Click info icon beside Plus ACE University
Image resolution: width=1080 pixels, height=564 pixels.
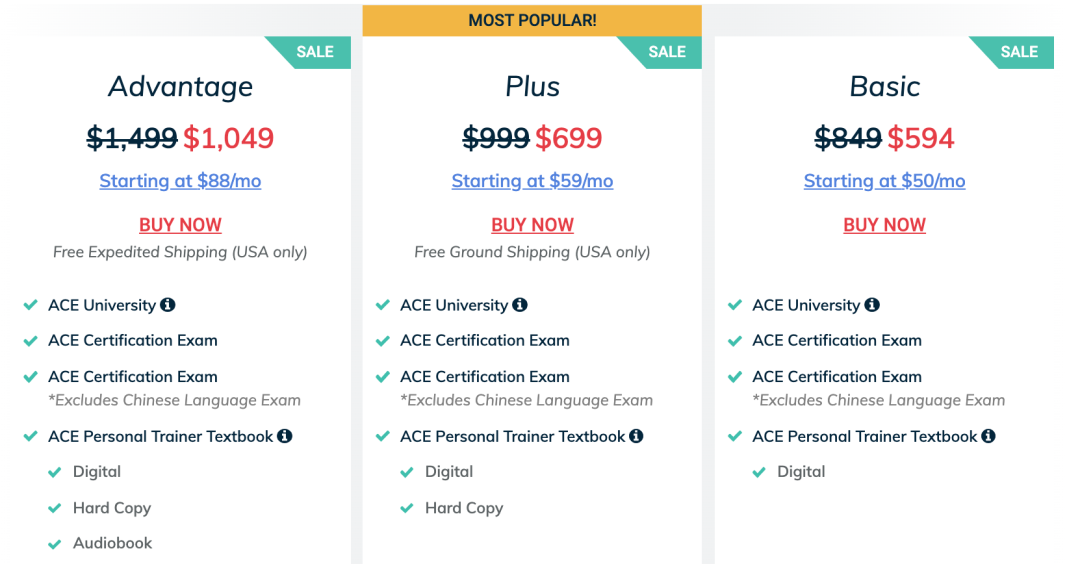520,305
